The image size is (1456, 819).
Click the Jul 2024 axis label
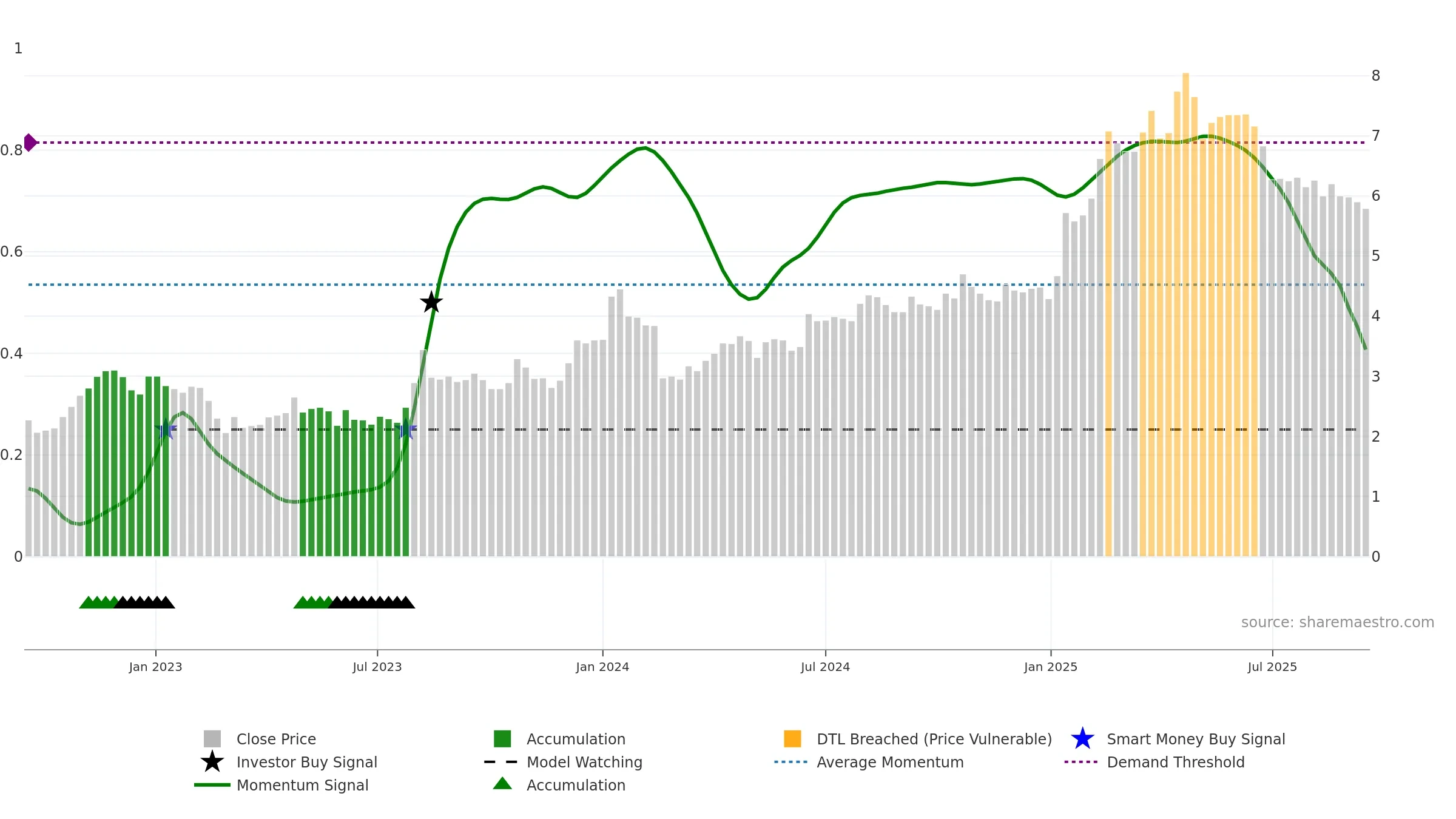click(825, 667)
